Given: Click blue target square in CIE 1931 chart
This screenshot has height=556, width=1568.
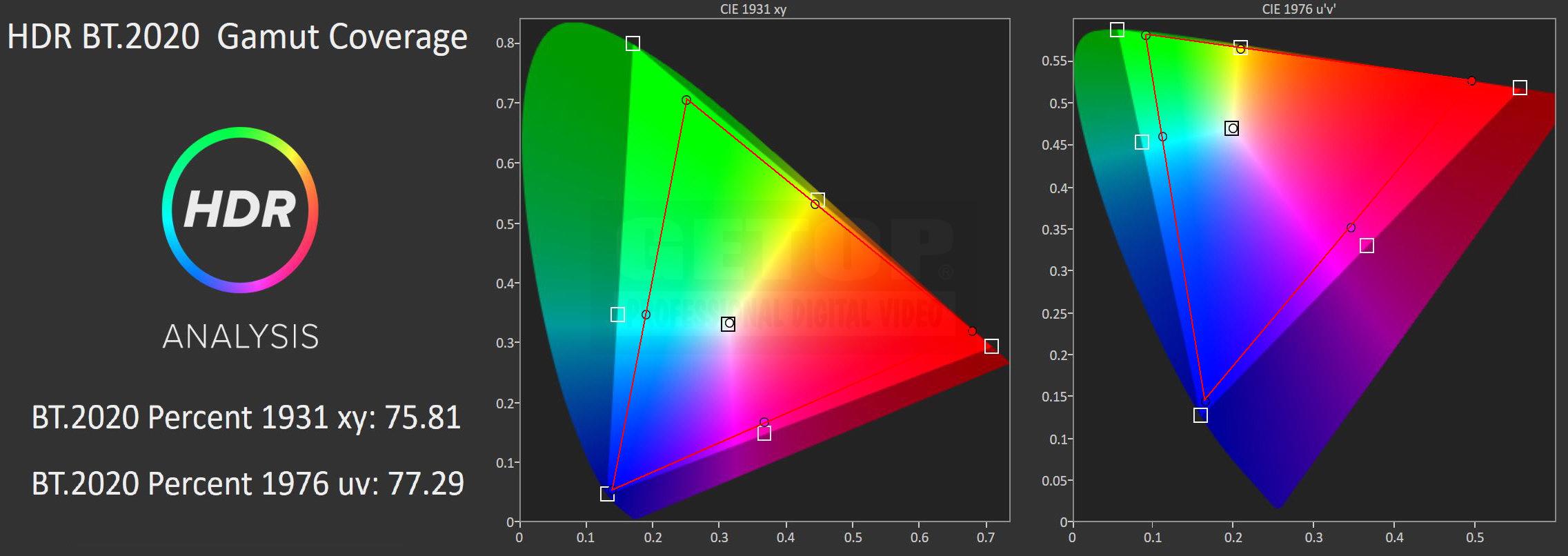Looking at the screenshot, I should (x=607, y=494).
